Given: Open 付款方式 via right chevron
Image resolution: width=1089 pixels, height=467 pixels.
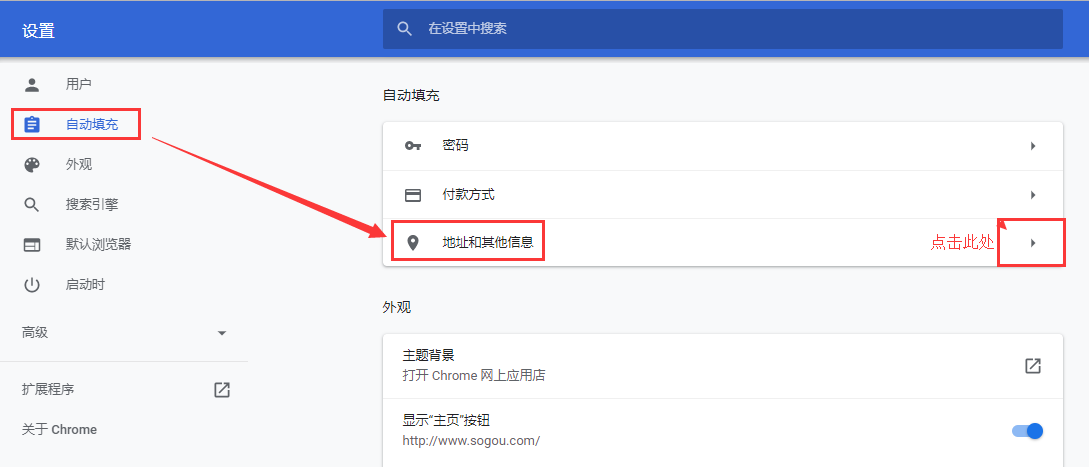Looking at the screenshot, I should [x=1033, y=195].
